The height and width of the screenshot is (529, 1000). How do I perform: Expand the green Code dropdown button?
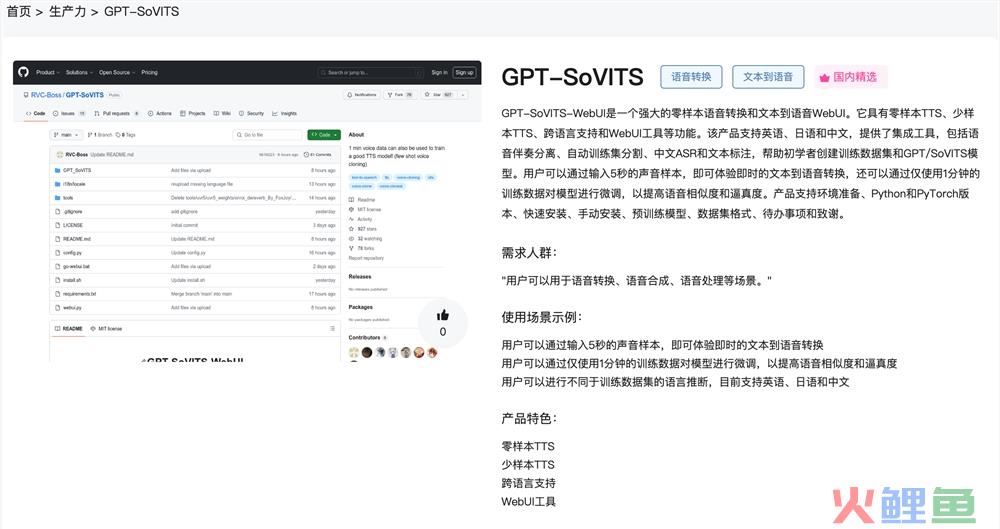coord(324,135)
